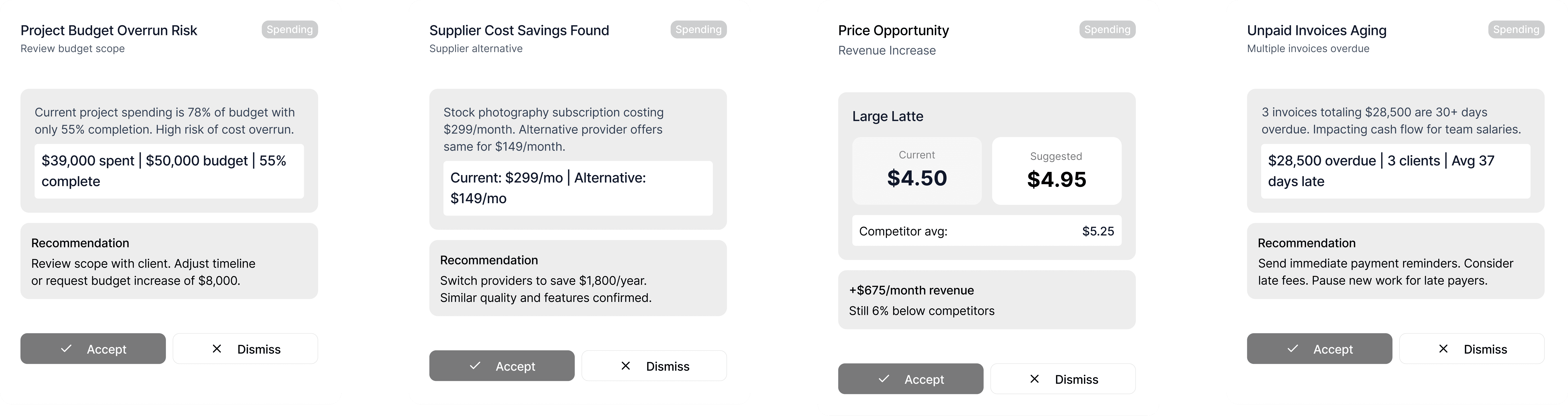This screenshot has height=416, width=1568.
Task: Open the Supplier Cost Savings Found title
Action: 519,30
